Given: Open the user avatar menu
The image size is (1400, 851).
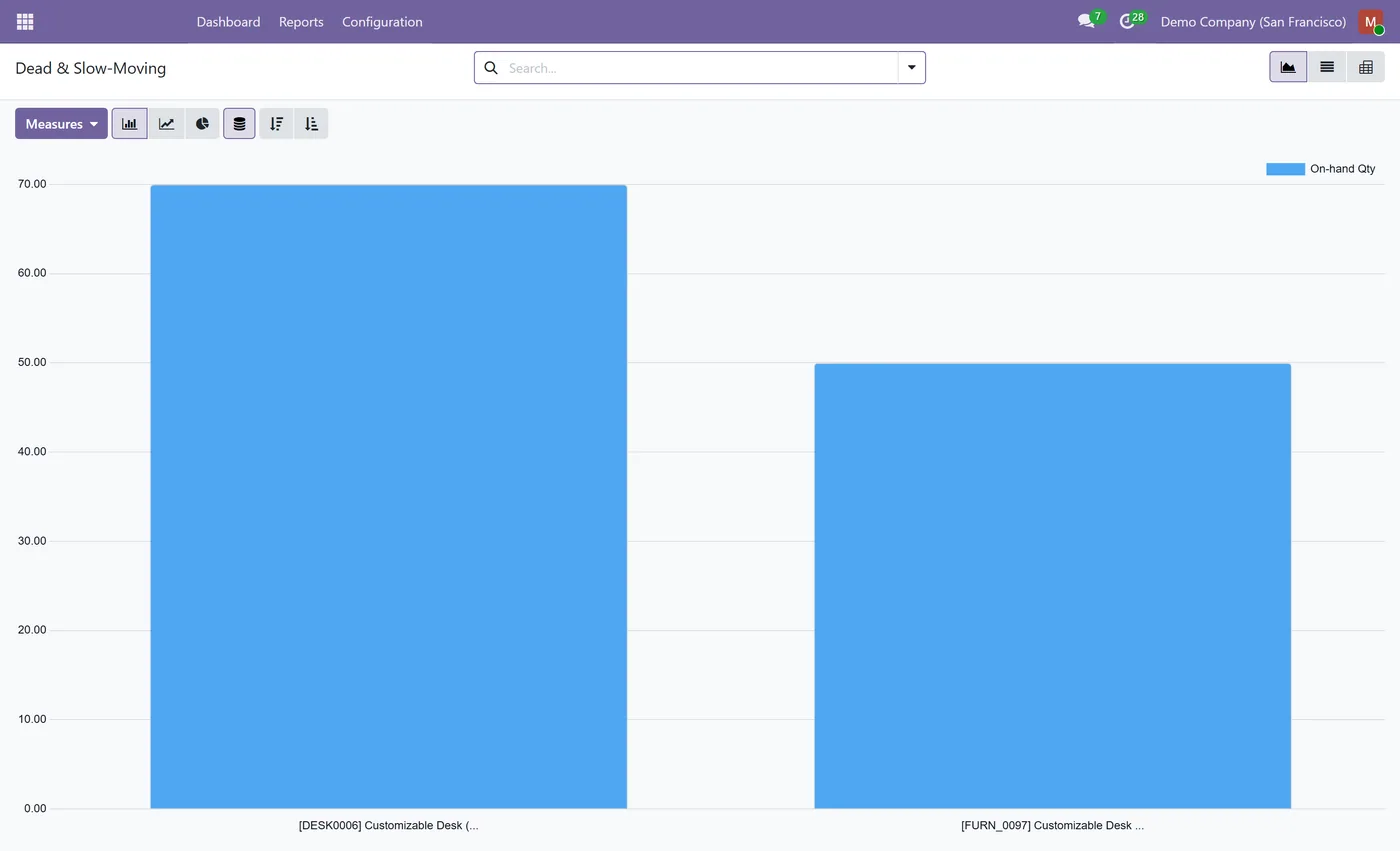Looking at the screenshot, I should tap(1370, 21).
